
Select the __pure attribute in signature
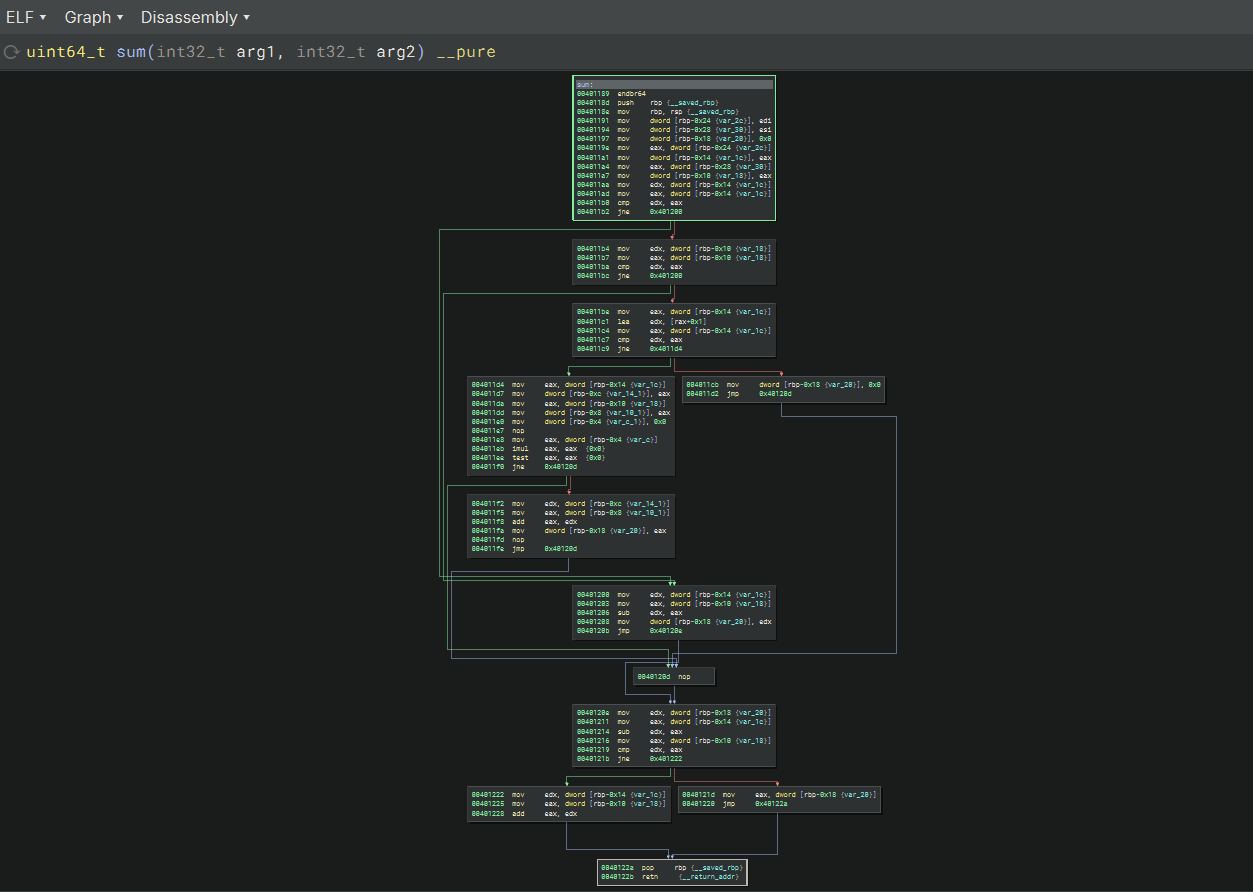click(x=465, y=52)
